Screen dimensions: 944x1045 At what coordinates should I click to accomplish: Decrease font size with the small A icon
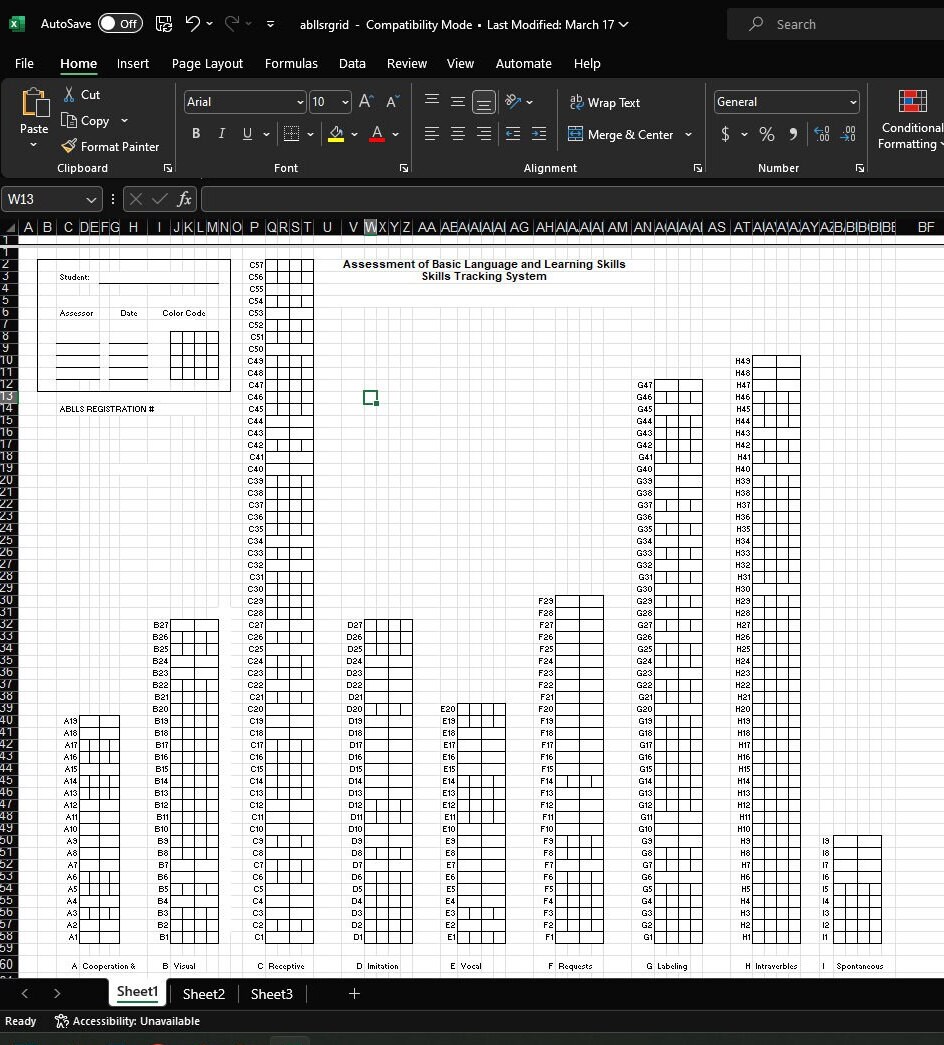(393, 101)
